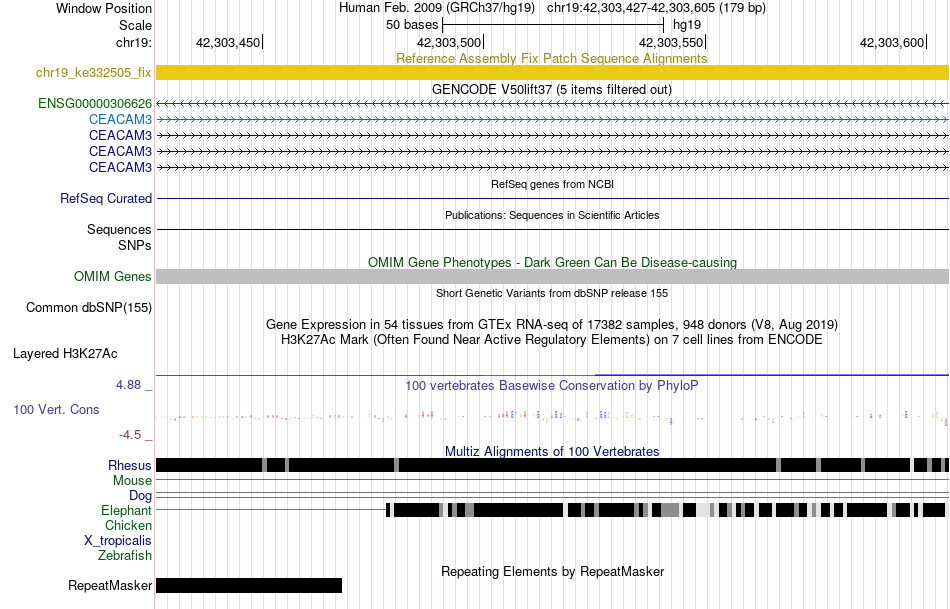The width and height of the screenshot is (950, 609).
Task: Open the OMIM Gene Phenotypes track title
Action: (552, 262)
